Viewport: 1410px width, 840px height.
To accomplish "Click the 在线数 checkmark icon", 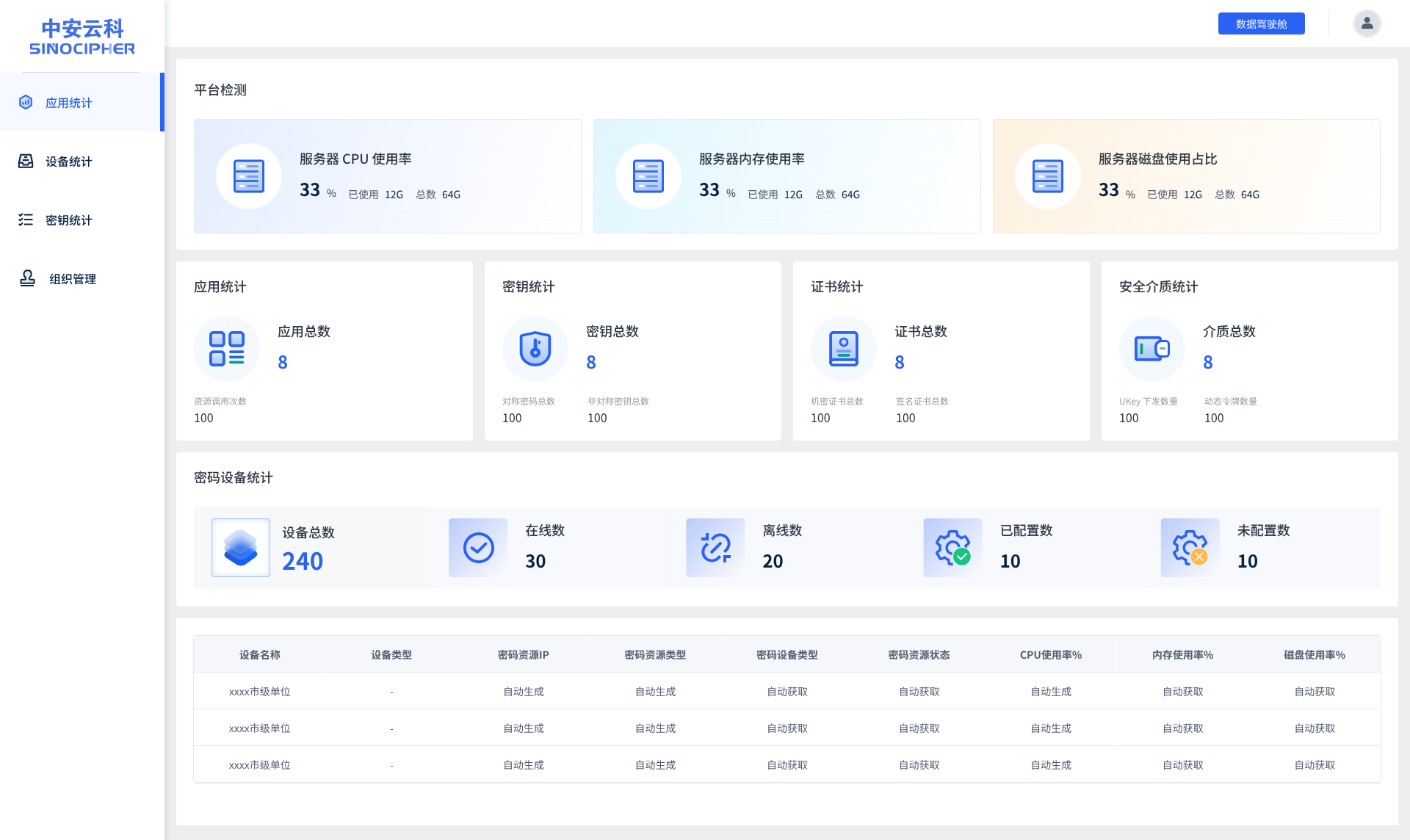I will (x=478, y=548).
